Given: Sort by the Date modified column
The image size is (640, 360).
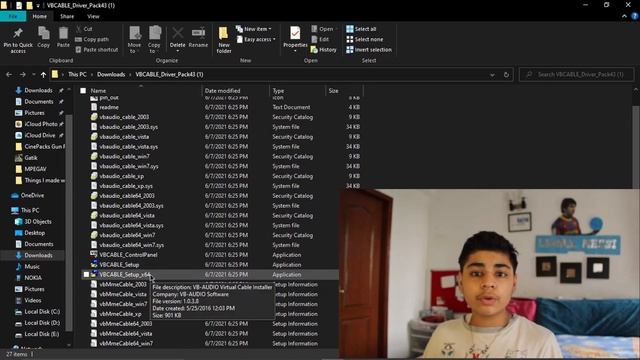Looking at the screenshot, I should (x=222, y=91).
